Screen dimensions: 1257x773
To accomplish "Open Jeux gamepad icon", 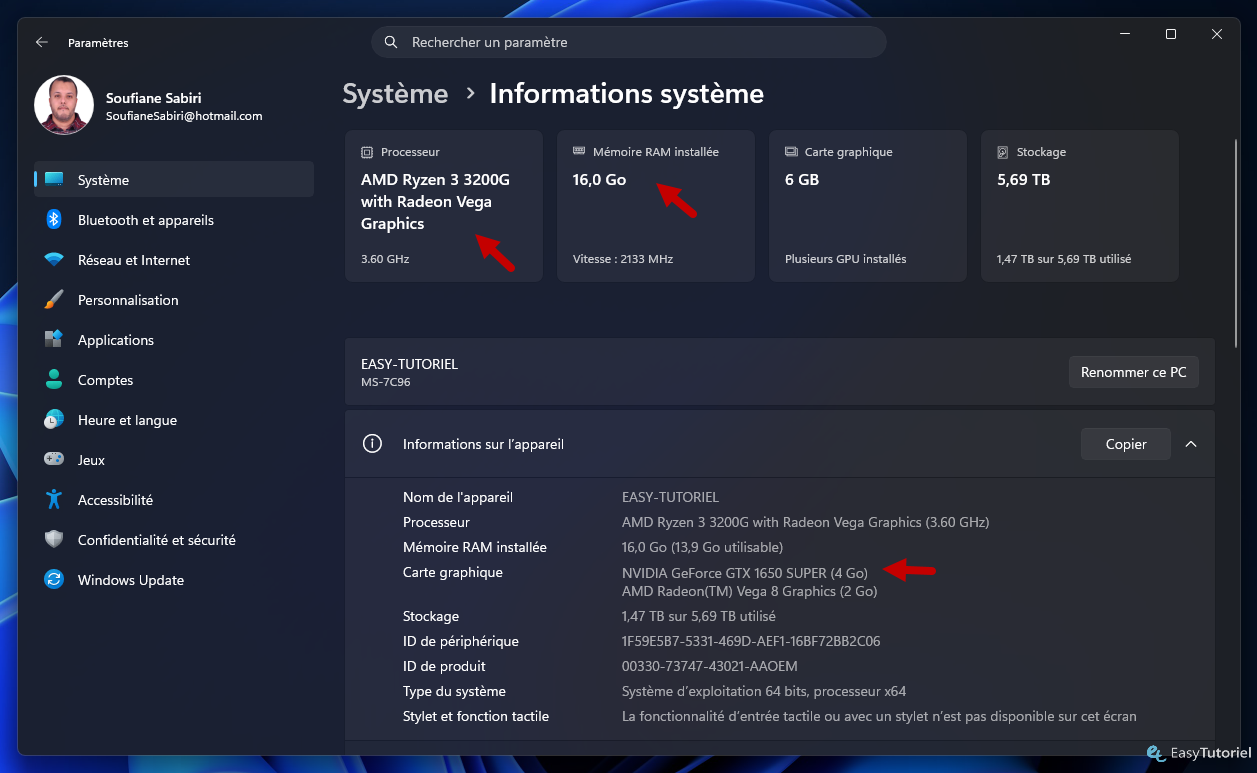I will (54, 460).
